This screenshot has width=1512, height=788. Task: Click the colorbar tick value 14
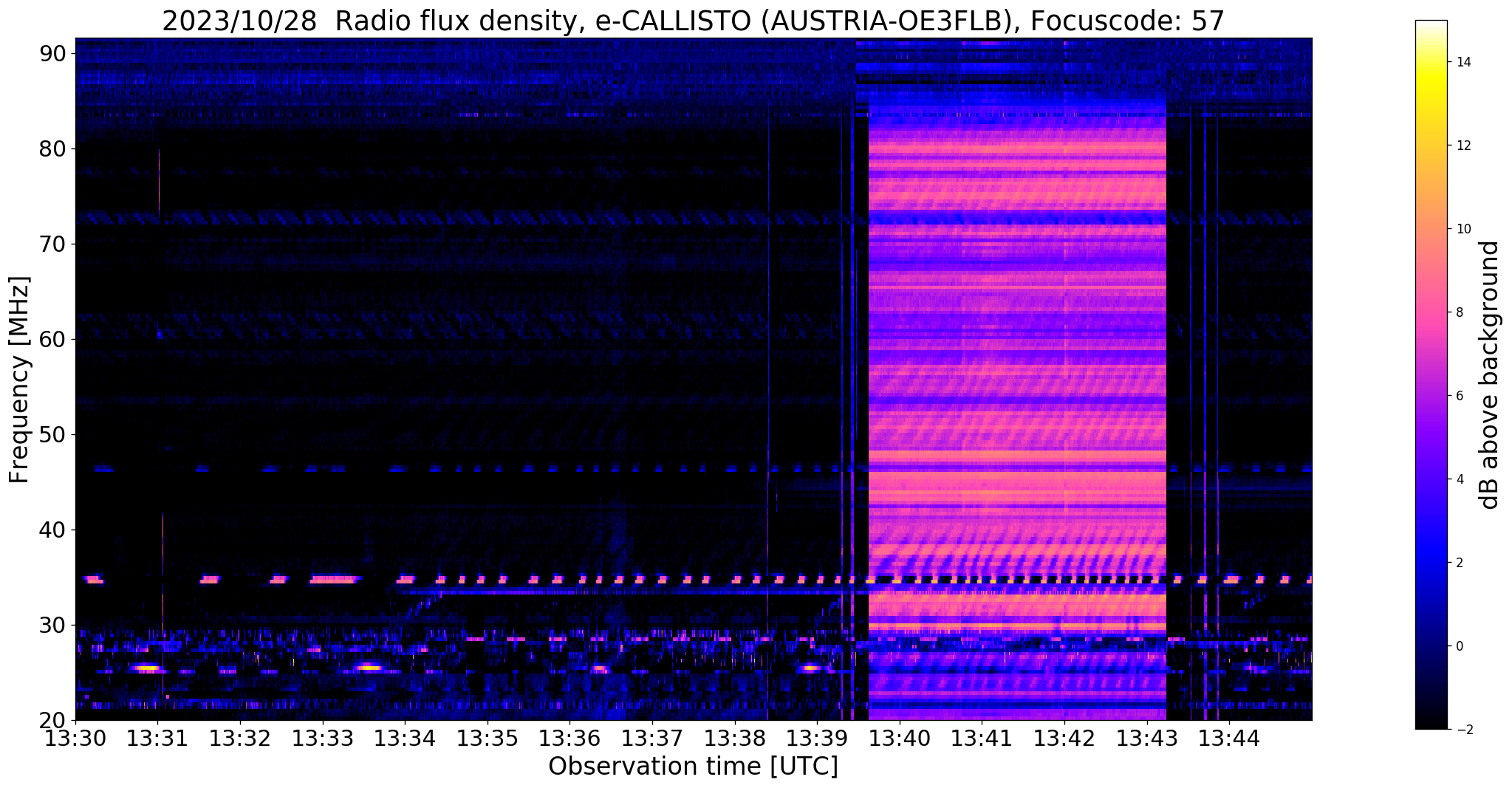1463,62
